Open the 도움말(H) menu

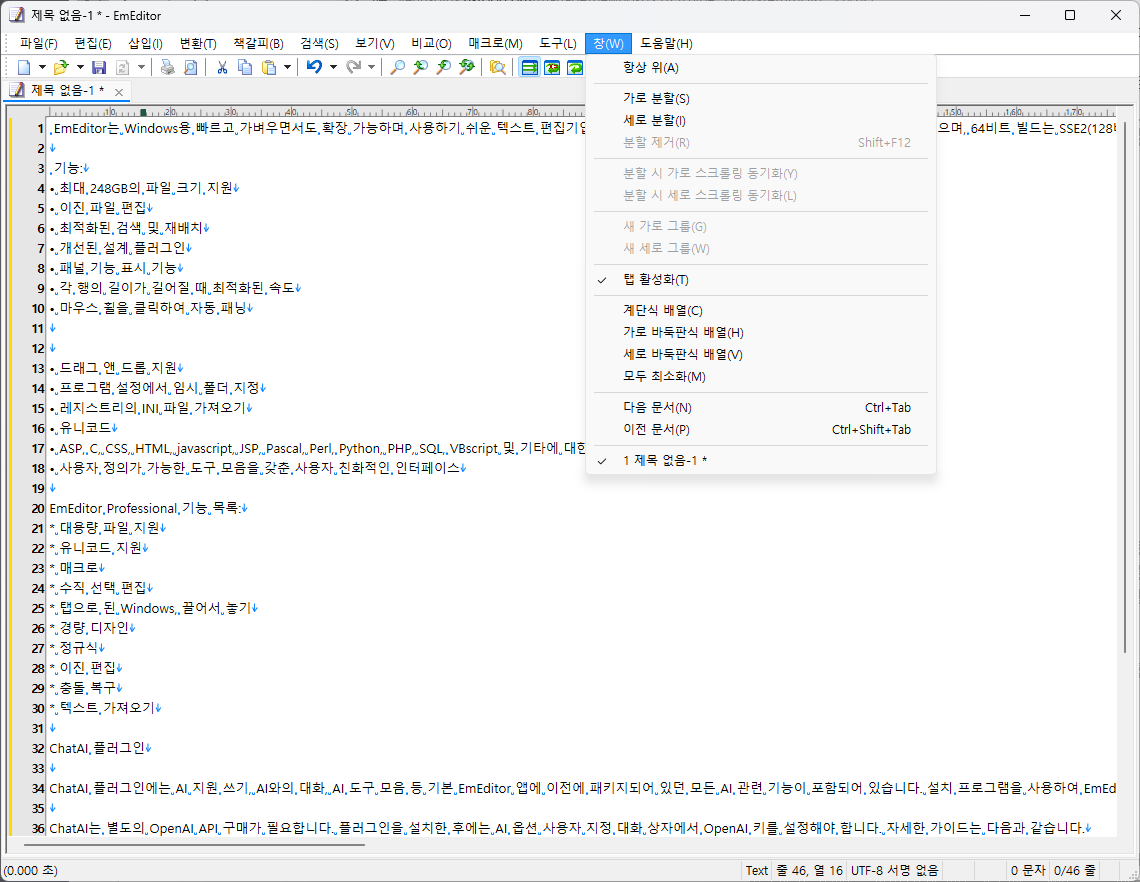coord(666,44)
